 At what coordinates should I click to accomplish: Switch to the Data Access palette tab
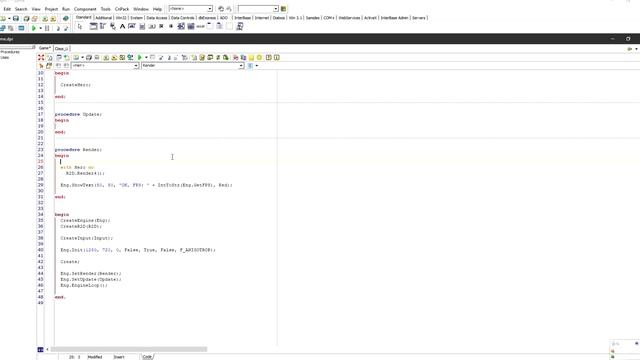pyautogui.click(x=157, y=18)
